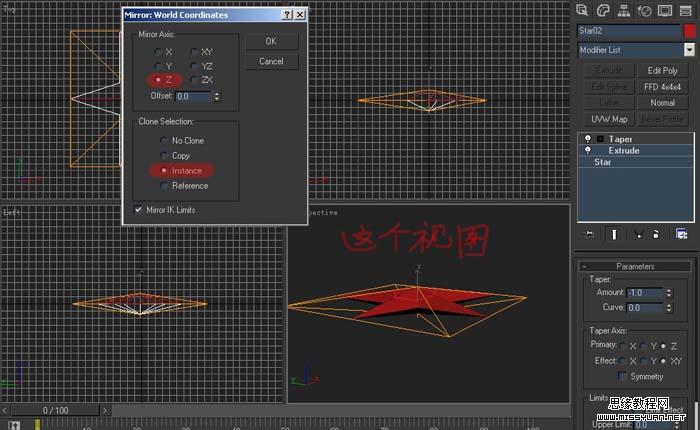
Task: Click the 0 / 100 time slider
Action: pyautogui.click(x=55, y=410)
